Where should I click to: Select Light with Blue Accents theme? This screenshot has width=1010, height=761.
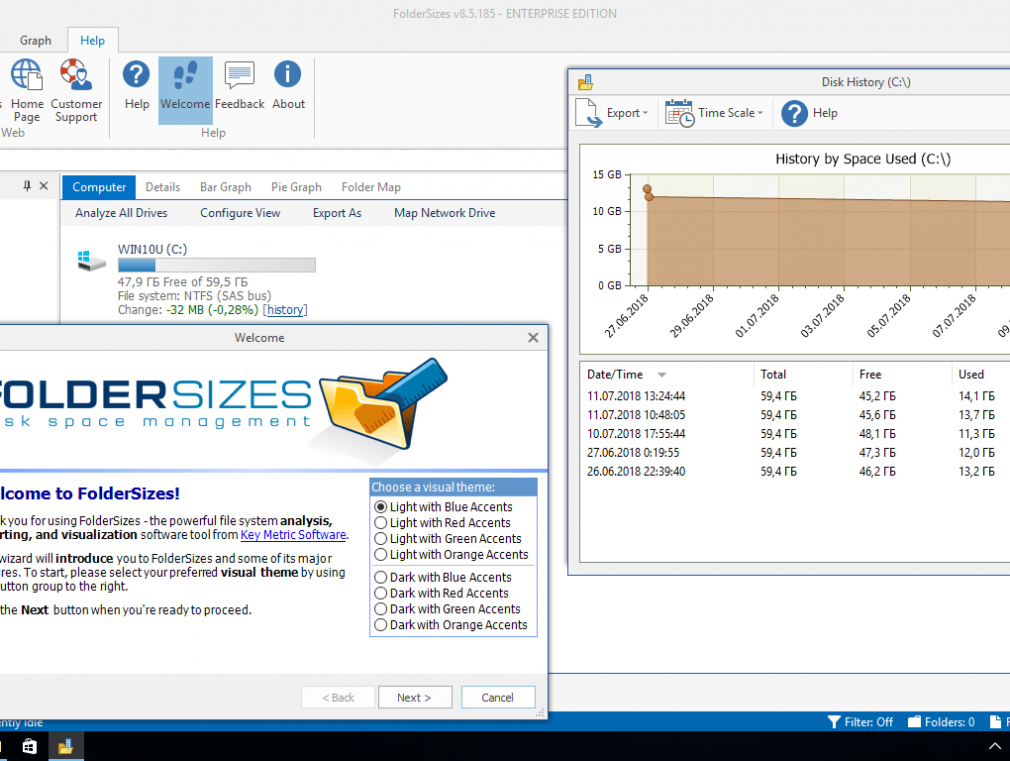381,507
